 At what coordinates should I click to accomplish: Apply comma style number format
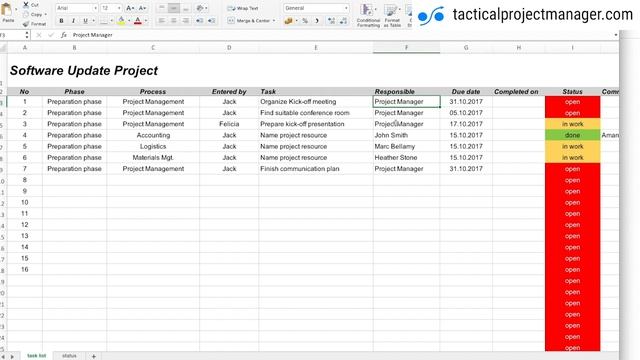(x=317, y=20)
